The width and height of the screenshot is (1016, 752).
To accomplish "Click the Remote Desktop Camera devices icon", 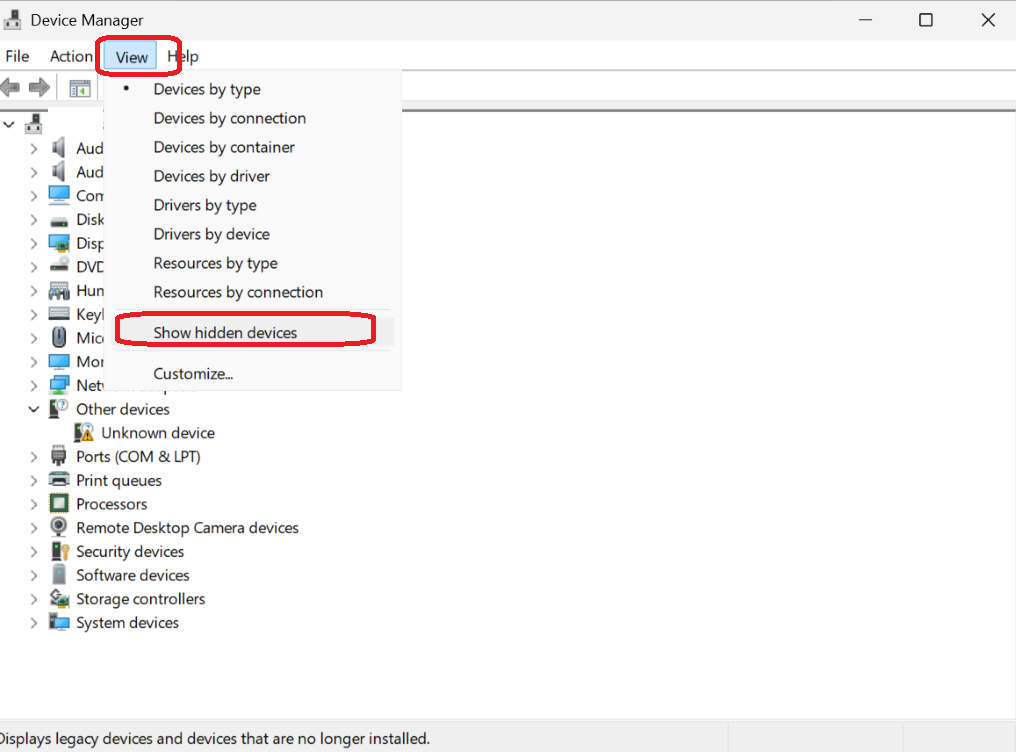I will pos(58,527).
